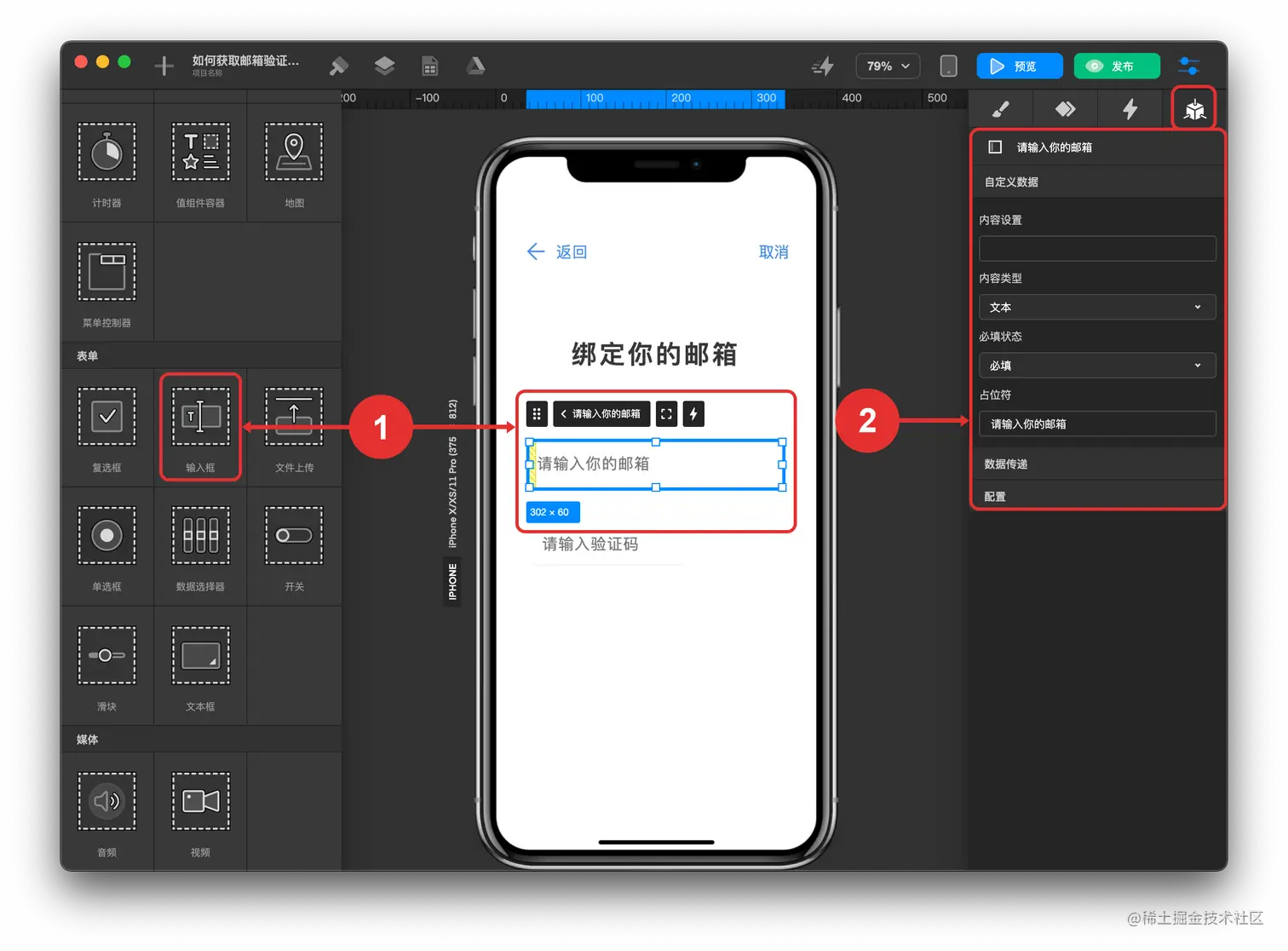
Task: Click the IPHONE device label
Action: click(452, 581)
